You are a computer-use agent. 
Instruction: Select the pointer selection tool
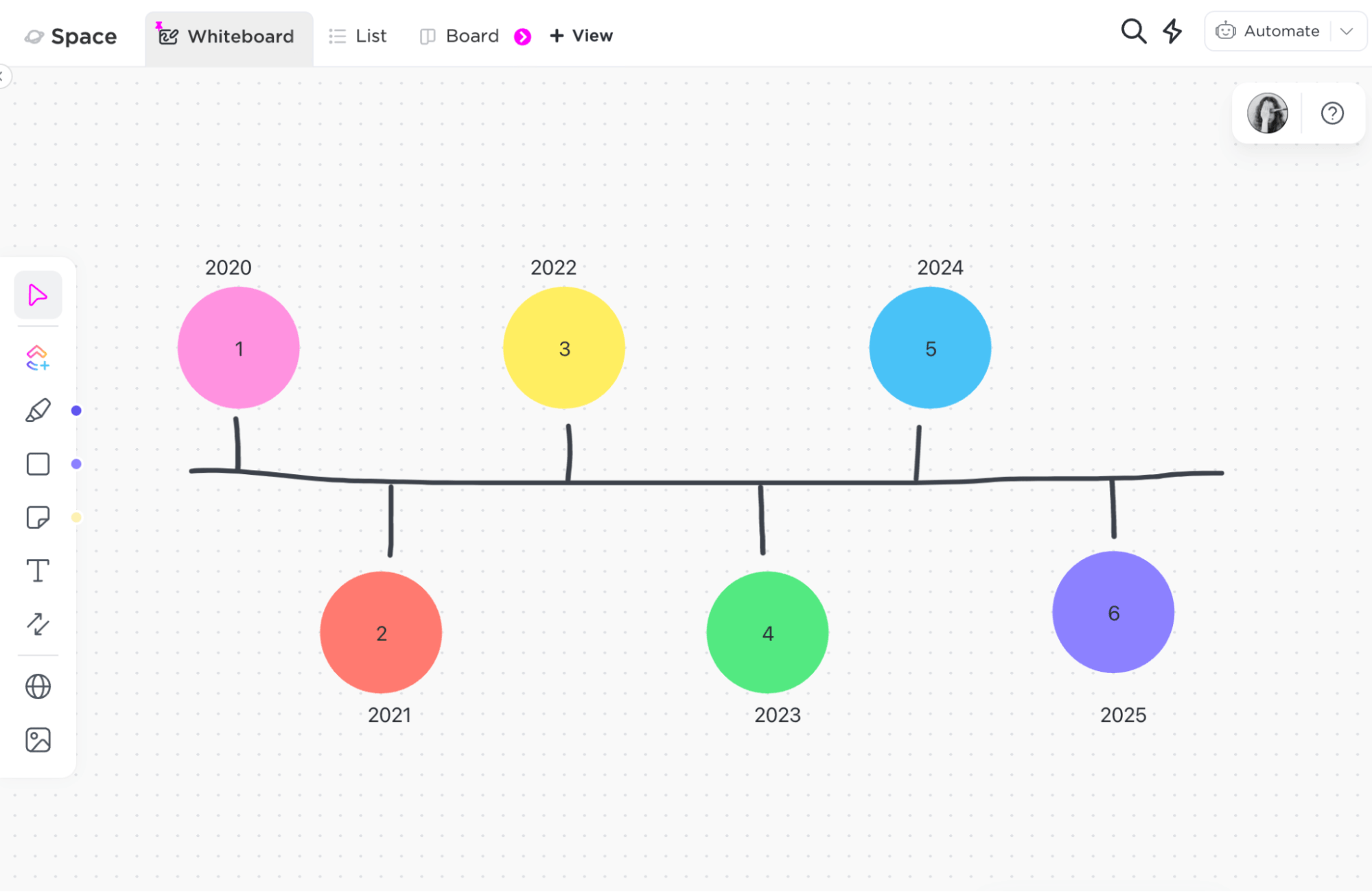(x=38, y=295)
